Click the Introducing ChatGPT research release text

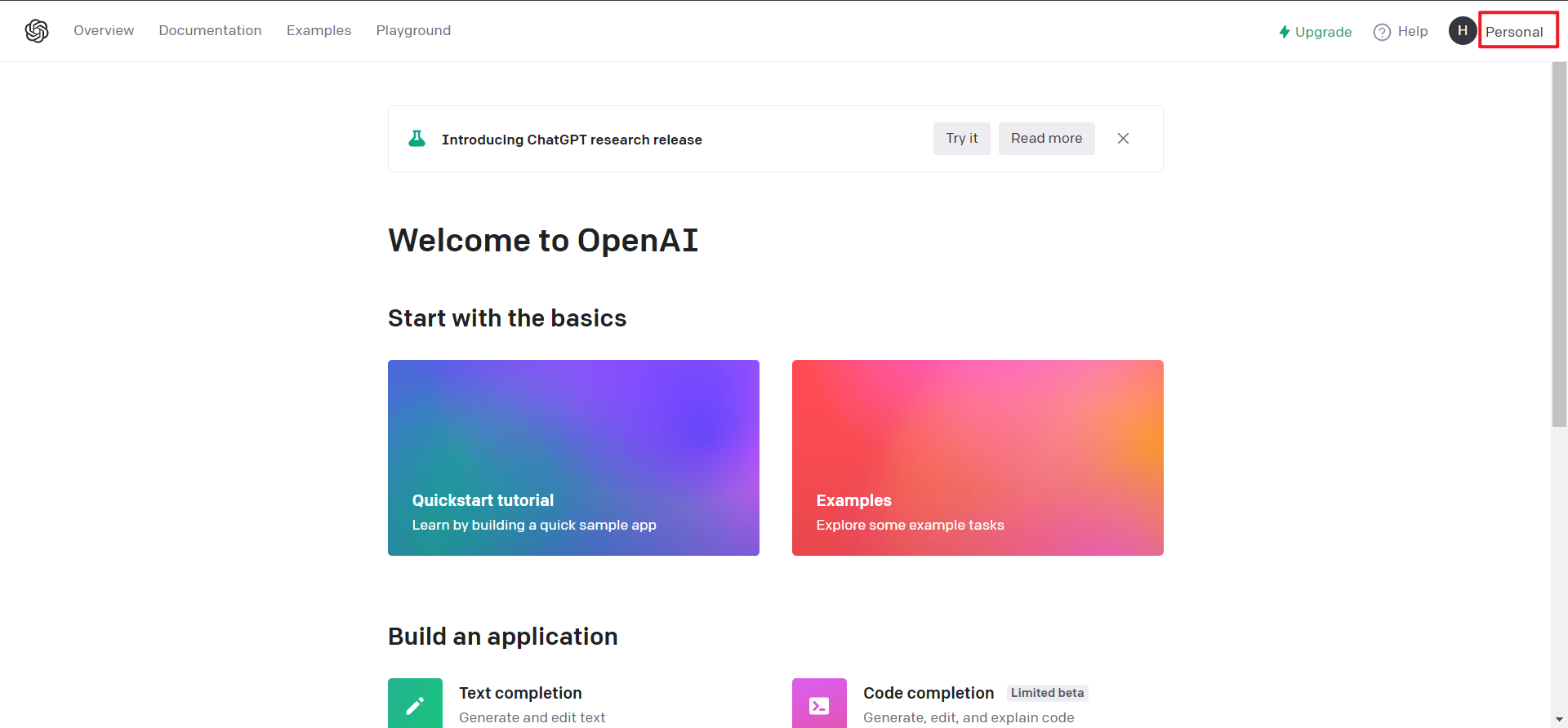[x=572, y=140]
